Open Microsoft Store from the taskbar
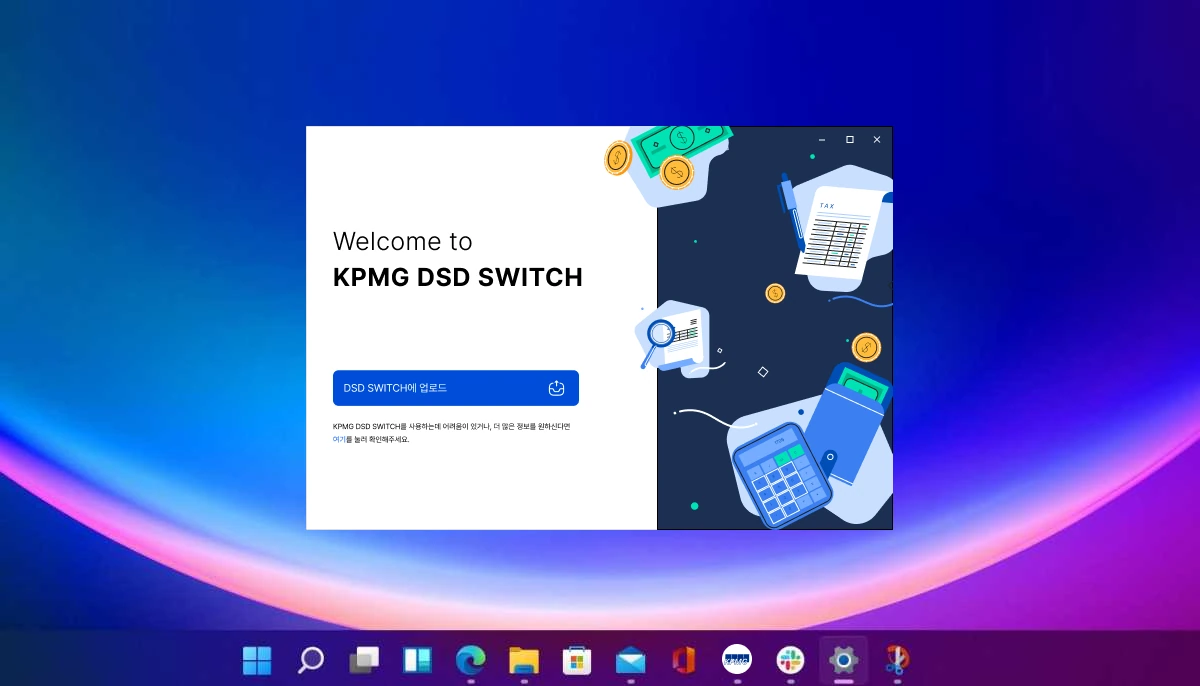 [x=577, y=660]
